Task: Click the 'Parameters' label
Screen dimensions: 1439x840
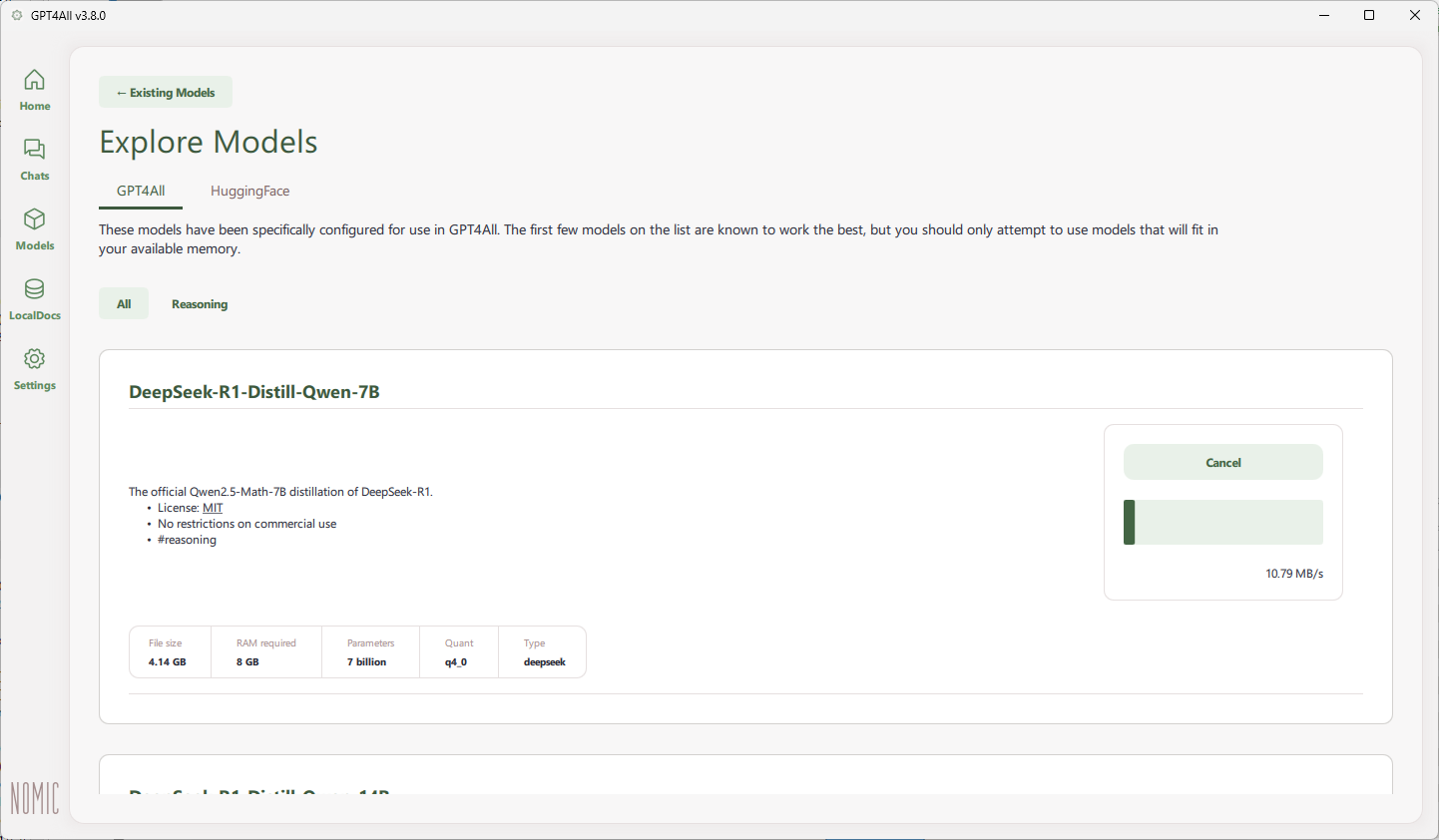Action: pyautogui.click(x=371, y=643)
